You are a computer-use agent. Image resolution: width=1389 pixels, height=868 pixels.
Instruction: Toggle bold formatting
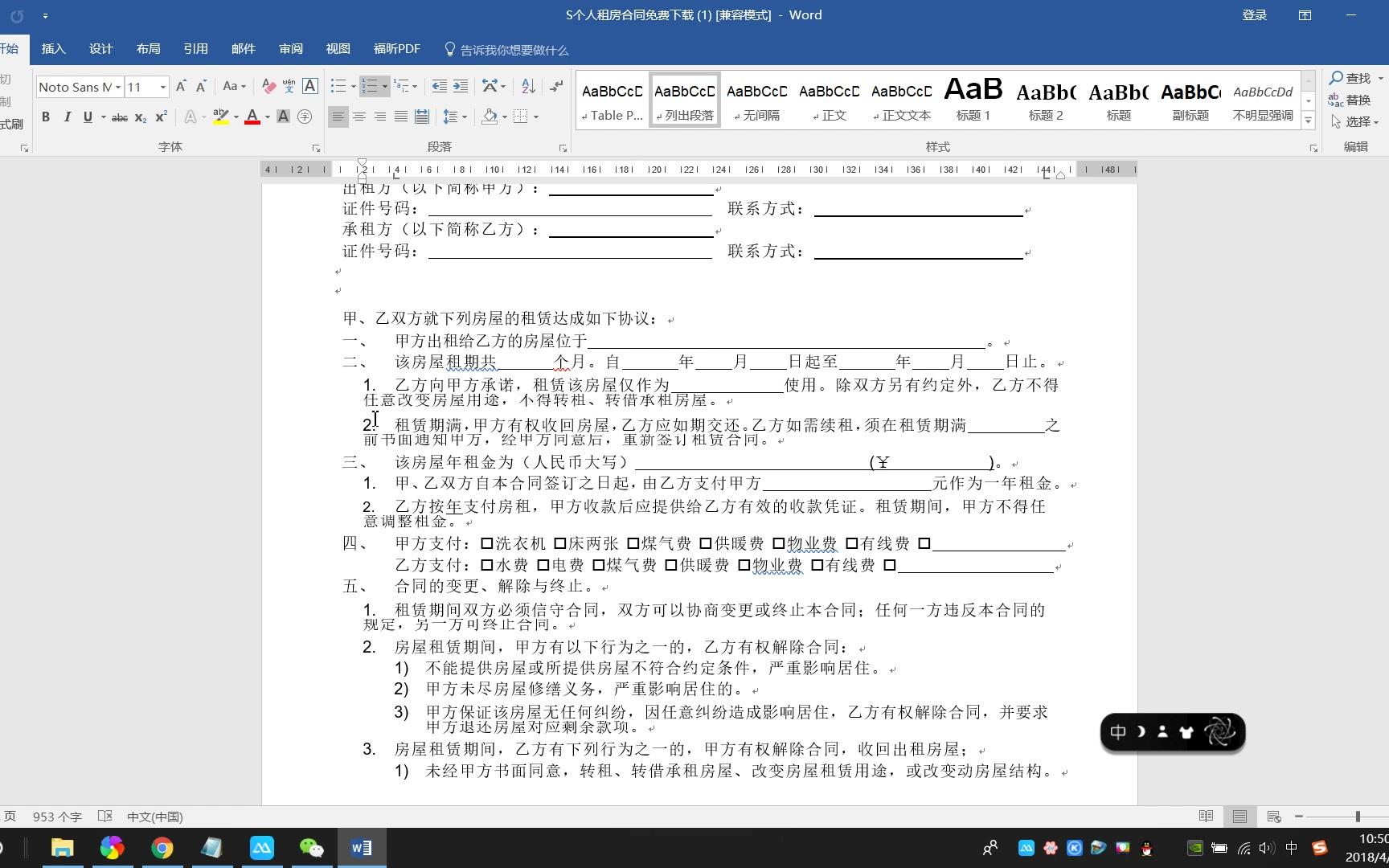[x=46, y=117]
